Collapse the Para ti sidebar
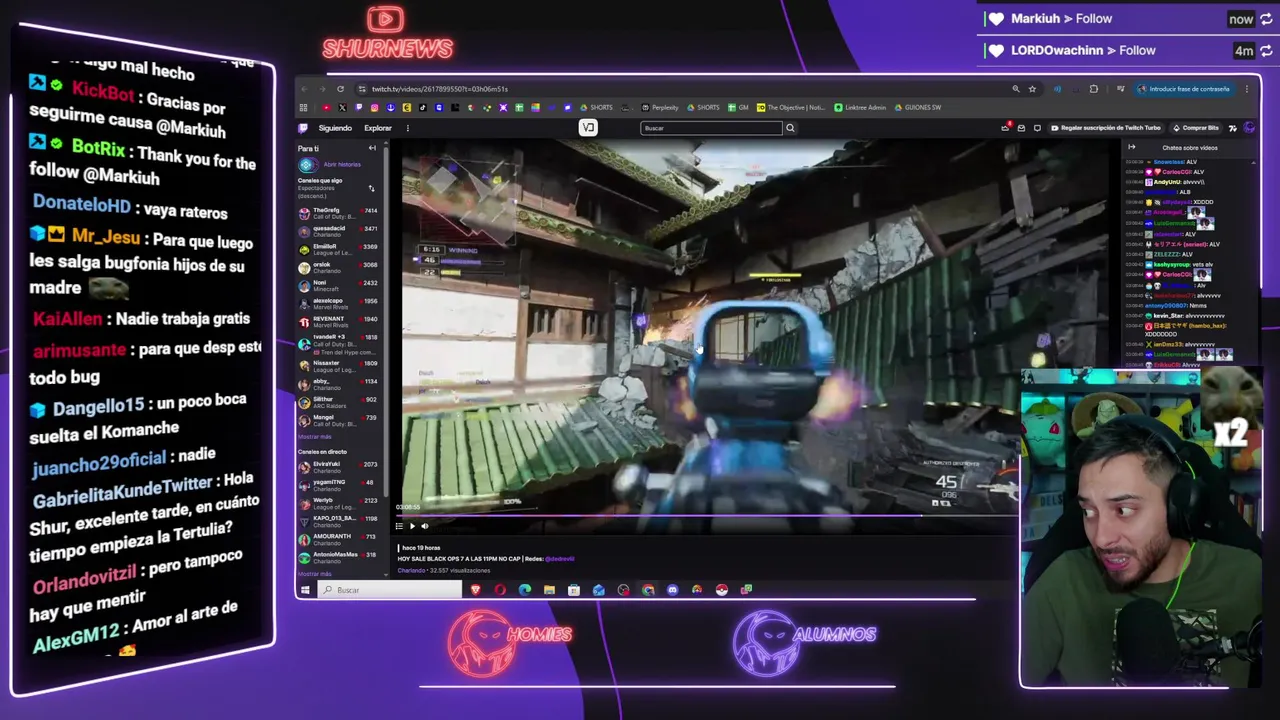The height and width of the screenshot is (720, 1280). pyautogui.click(x=372, y=148)
